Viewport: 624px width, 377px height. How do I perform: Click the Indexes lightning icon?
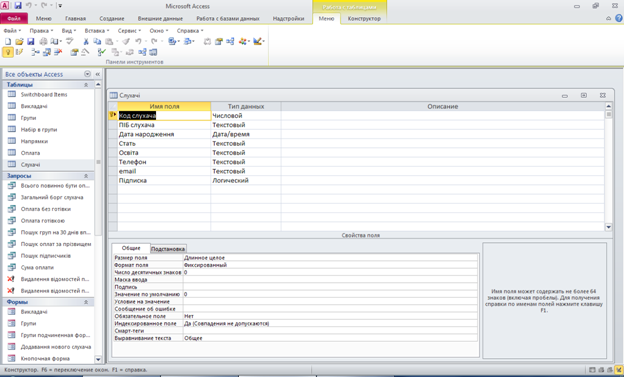coord(19,52)
